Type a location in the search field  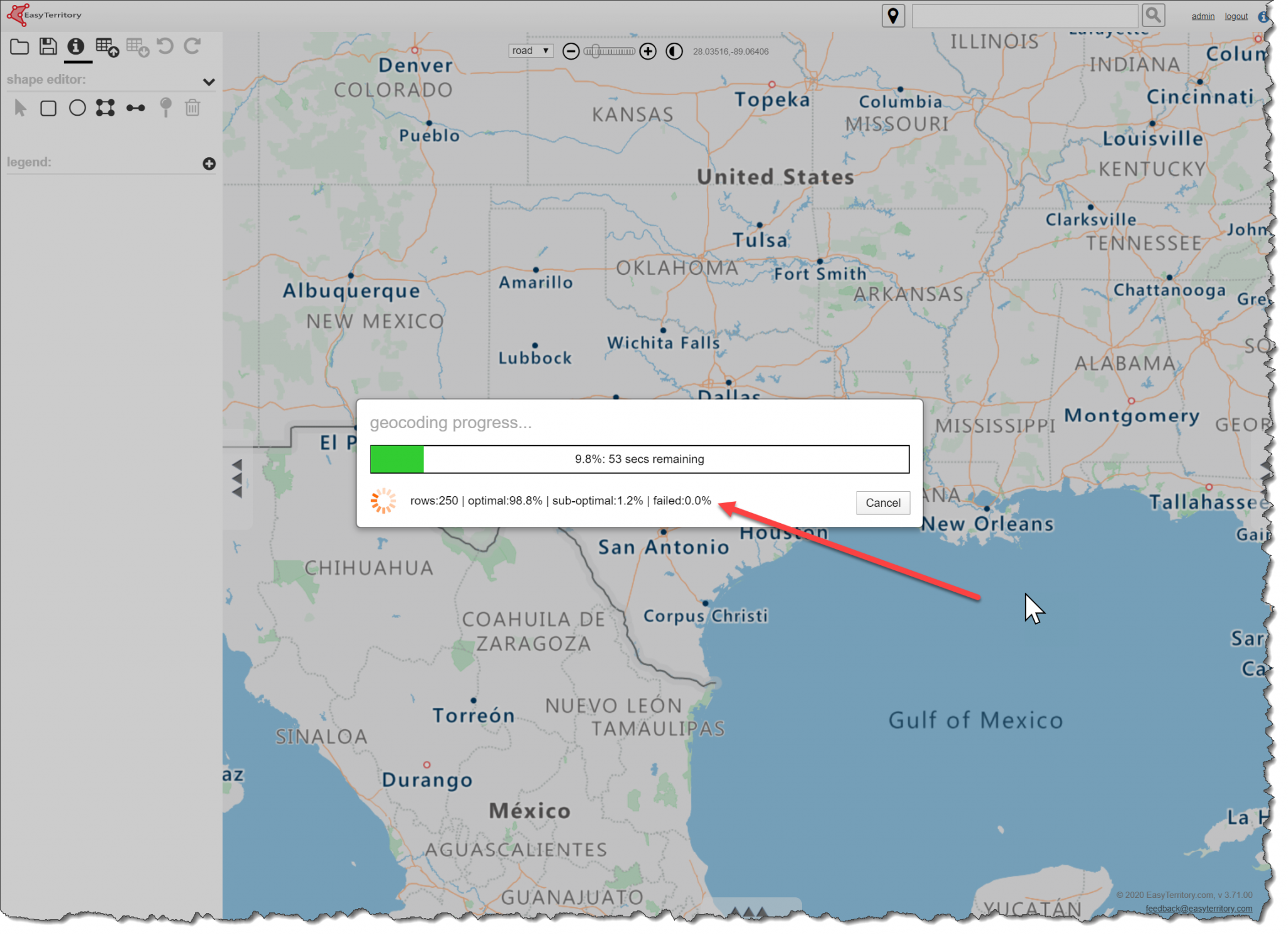point(1024,15)
